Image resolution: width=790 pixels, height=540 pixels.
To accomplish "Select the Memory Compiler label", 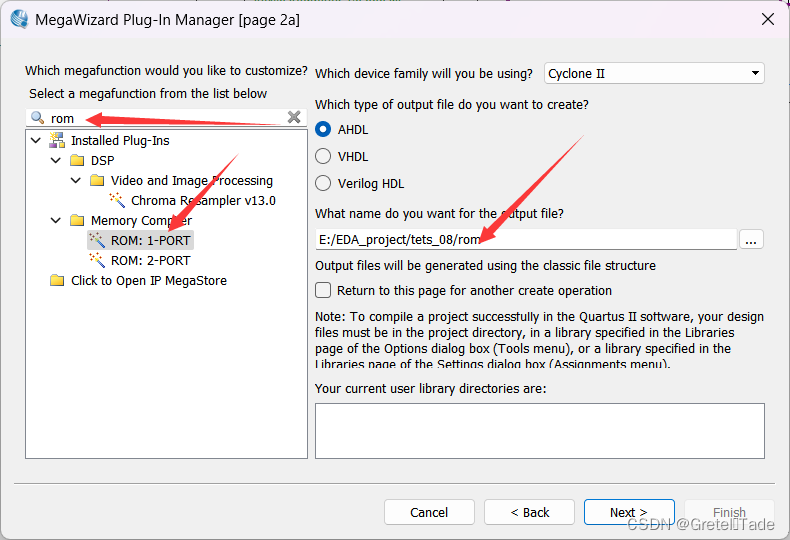I will 141,221.
